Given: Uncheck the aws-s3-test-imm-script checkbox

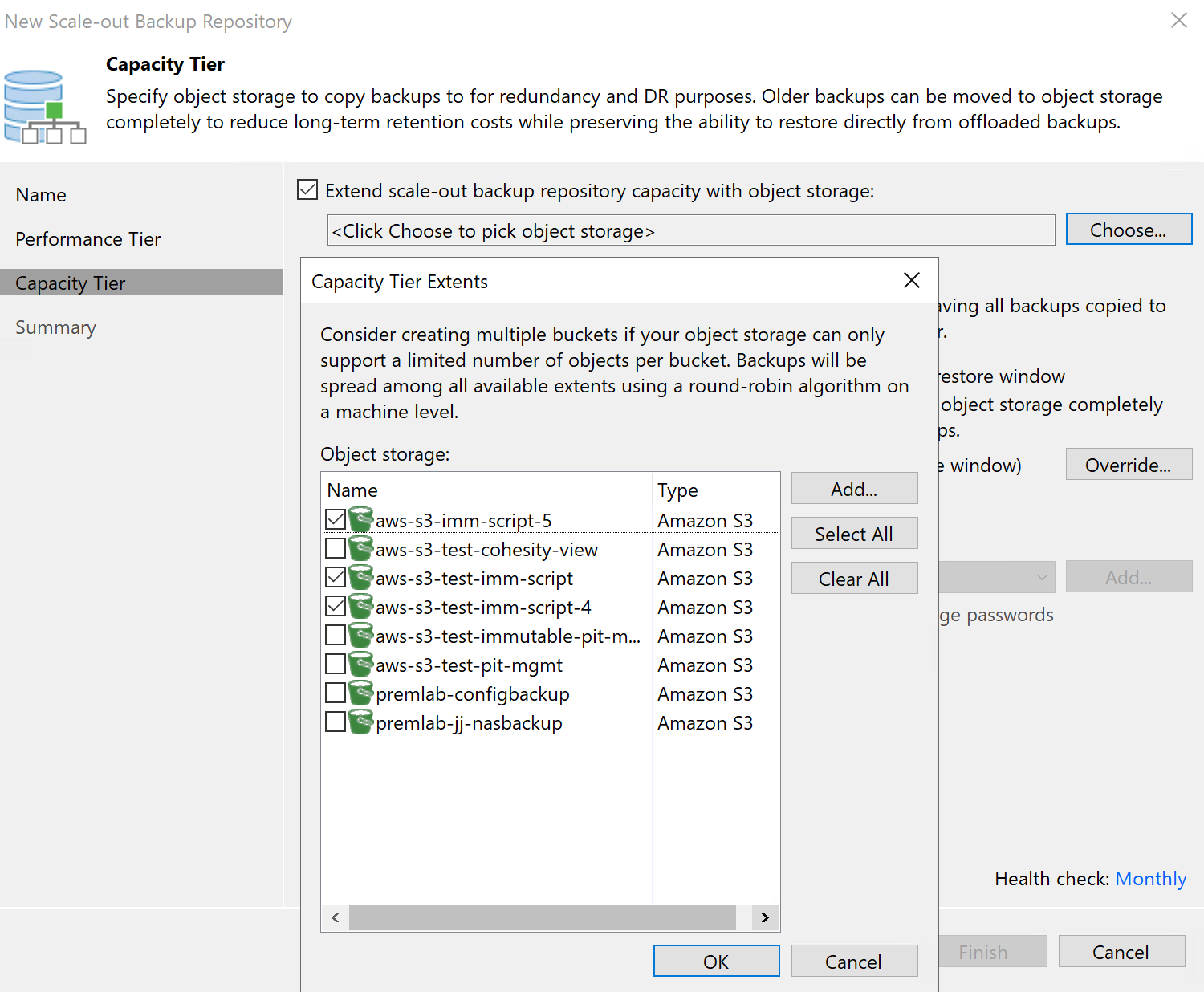Looking at the screenshot, I should [336, 578].
